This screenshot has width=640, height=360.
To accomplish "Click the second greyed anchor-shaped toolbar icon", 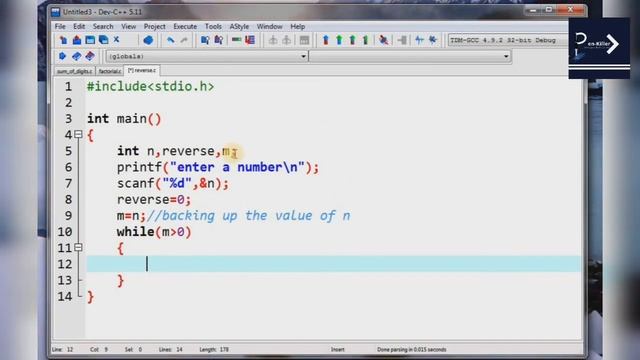I will coord(287,40).
